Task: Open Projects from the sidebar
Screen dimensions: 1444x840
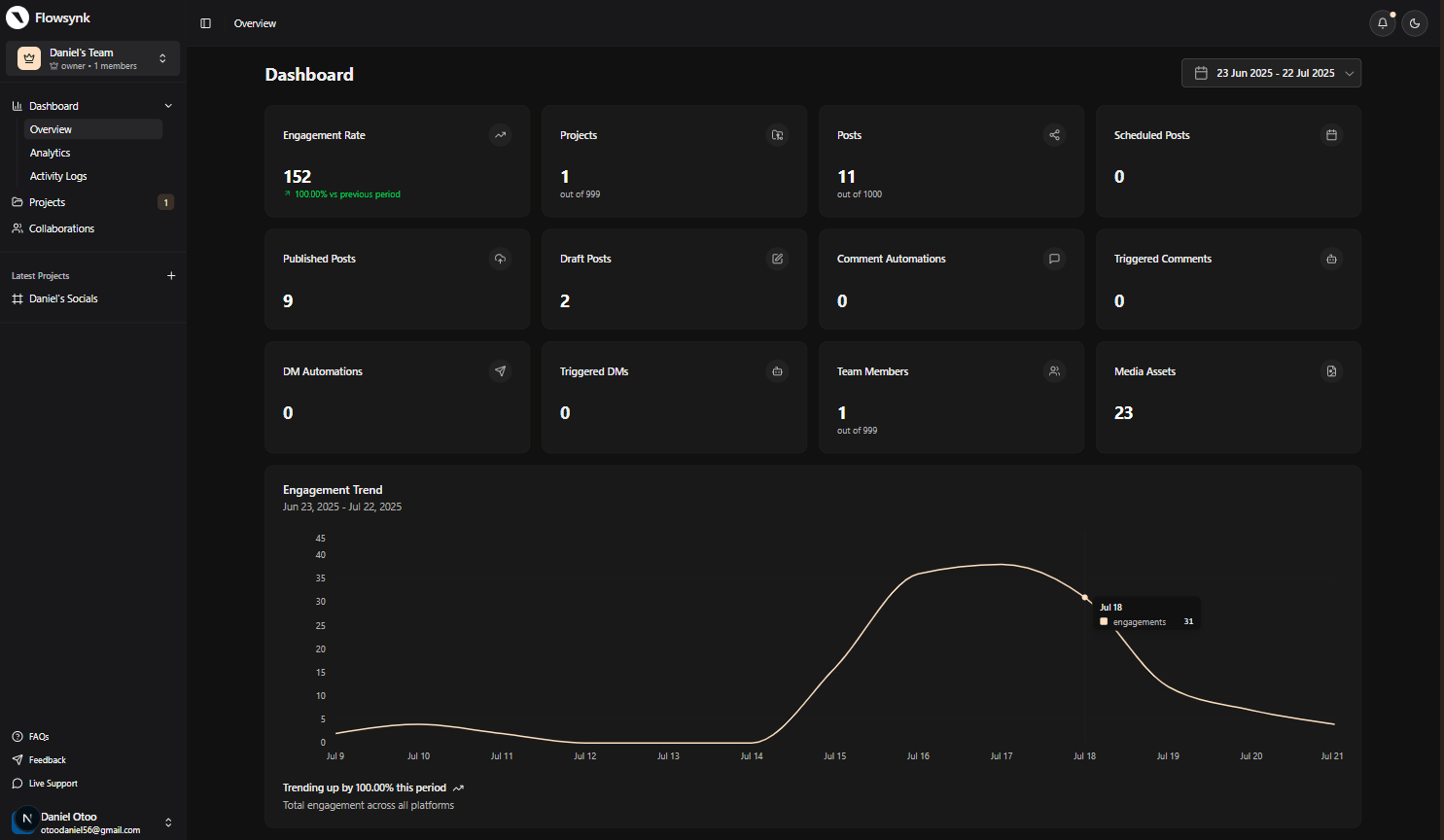Action: 48,202
